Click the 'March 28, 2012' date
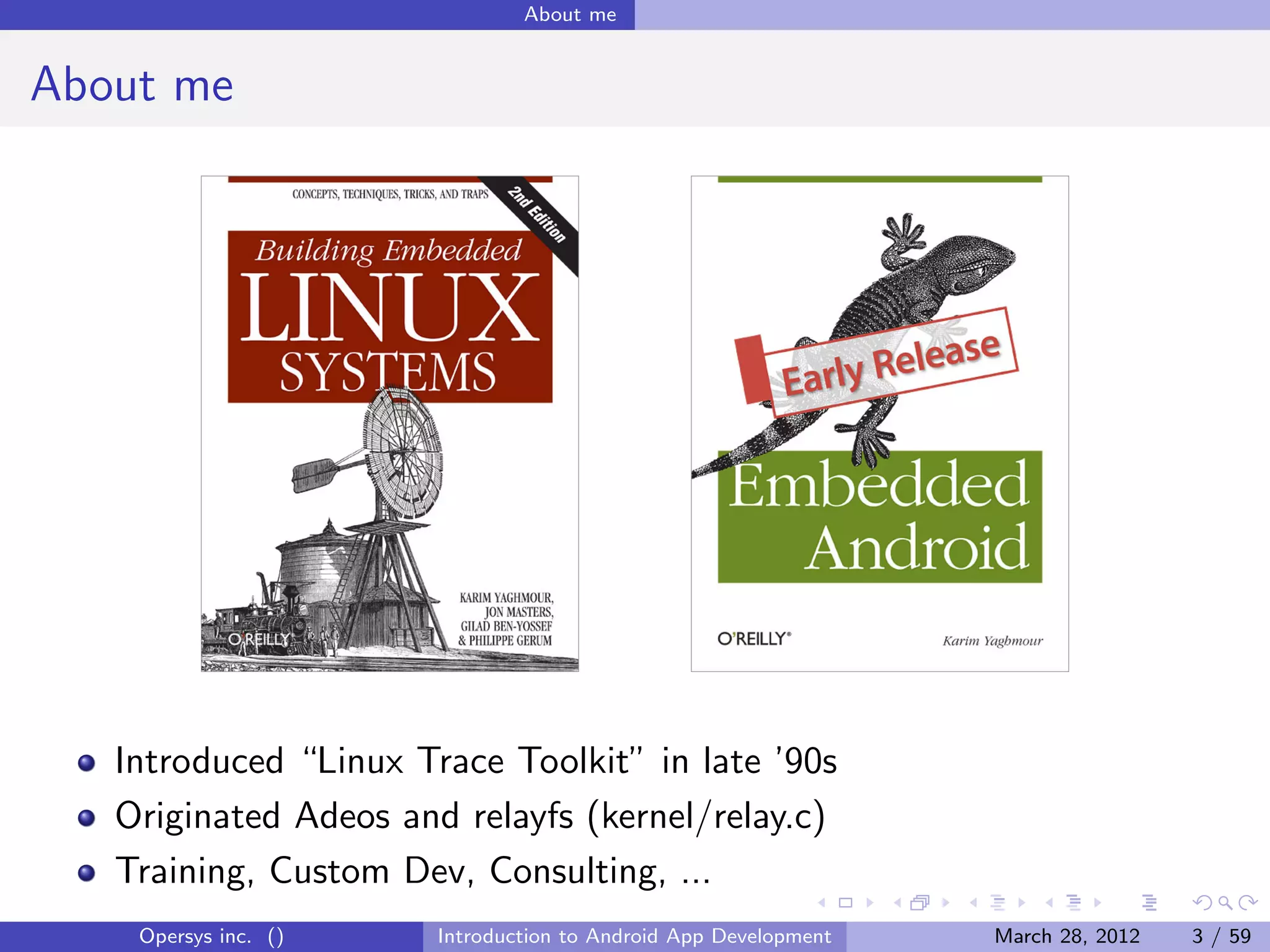 coord(1067,936)
